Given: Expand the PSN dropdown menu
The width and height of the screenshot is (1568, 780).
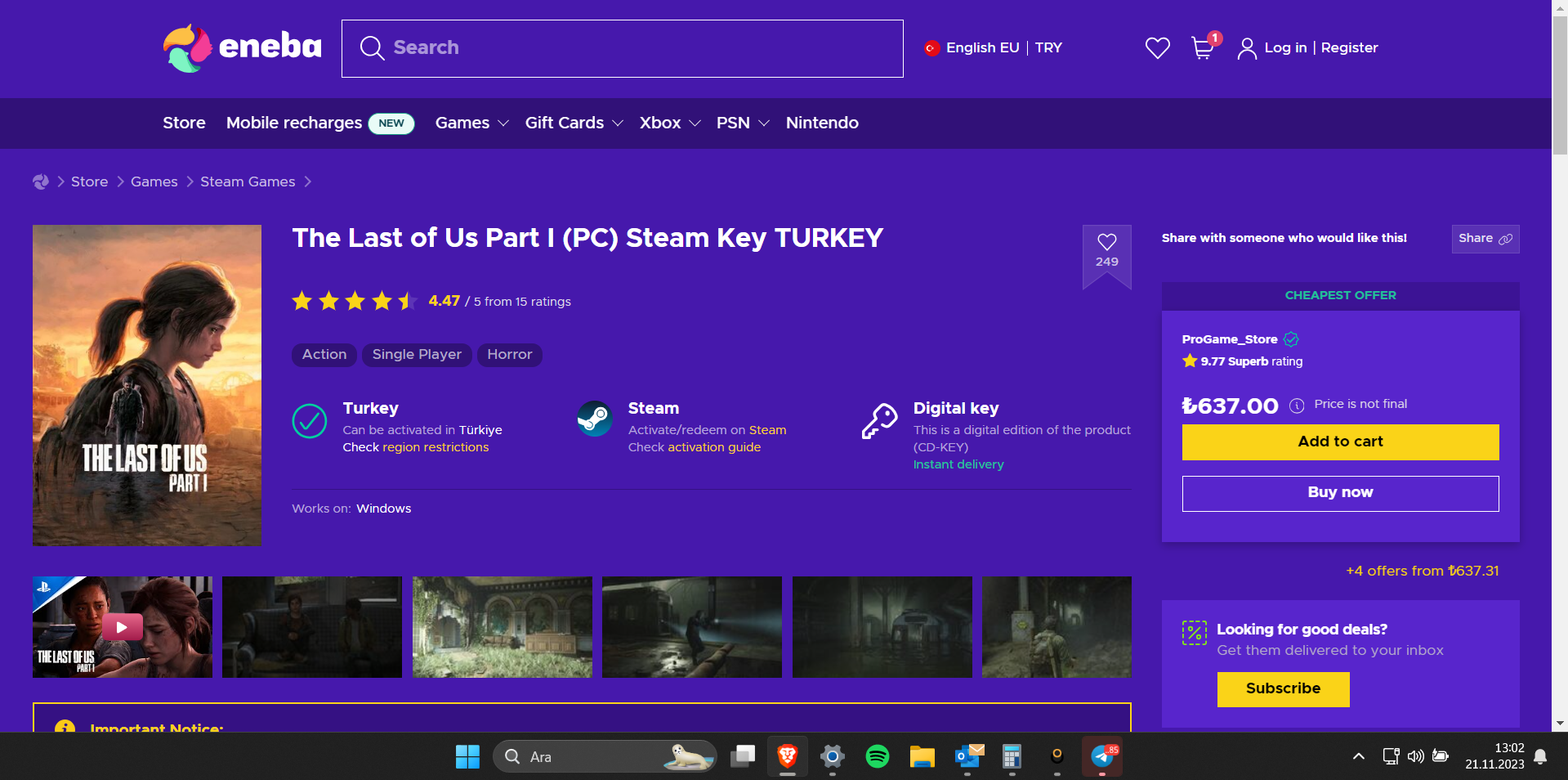Looking at the screenshot, I should pyautogui.click(x=743, y=123).
